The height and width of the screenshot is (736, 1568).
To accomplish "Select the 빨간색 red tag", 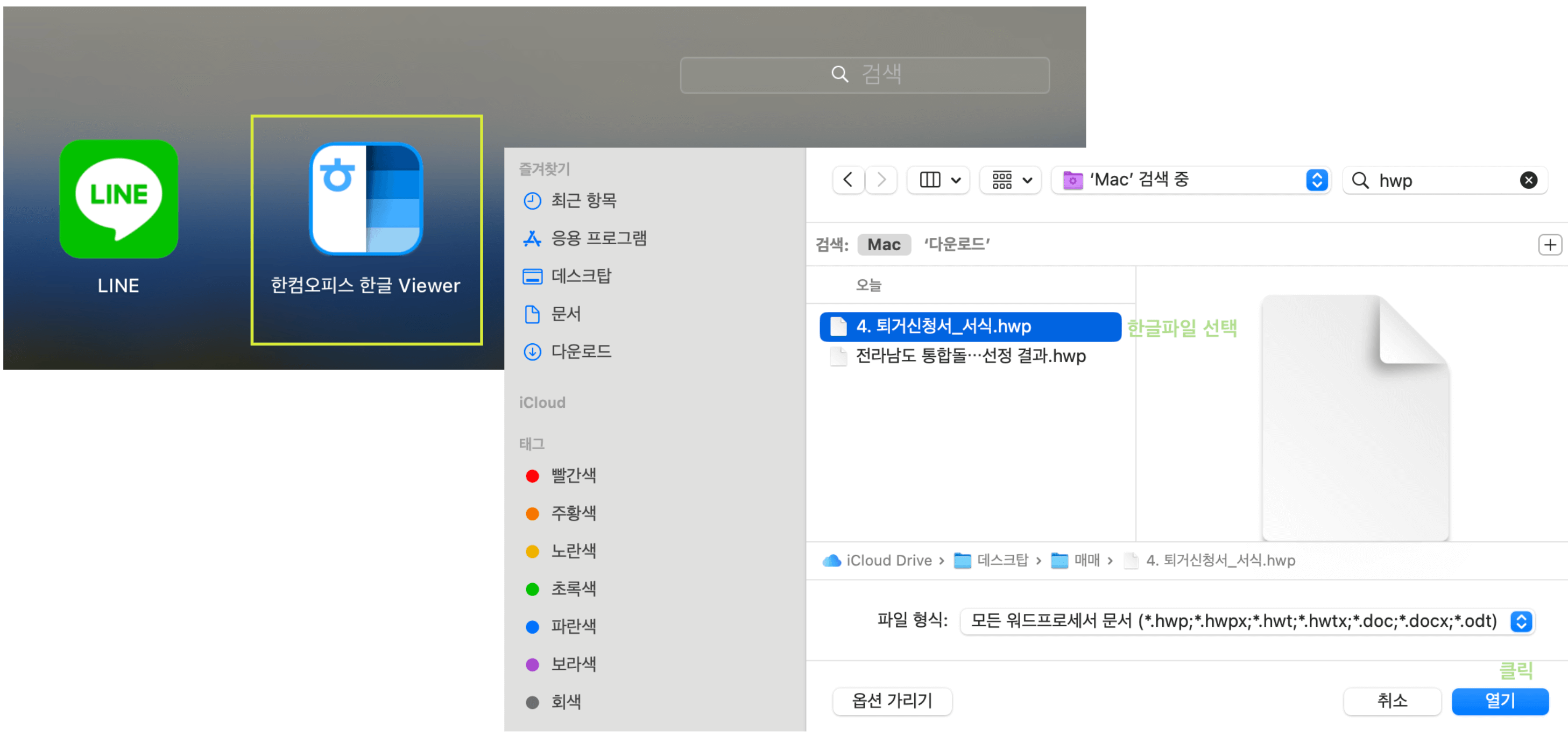I will tap(573, 476).
